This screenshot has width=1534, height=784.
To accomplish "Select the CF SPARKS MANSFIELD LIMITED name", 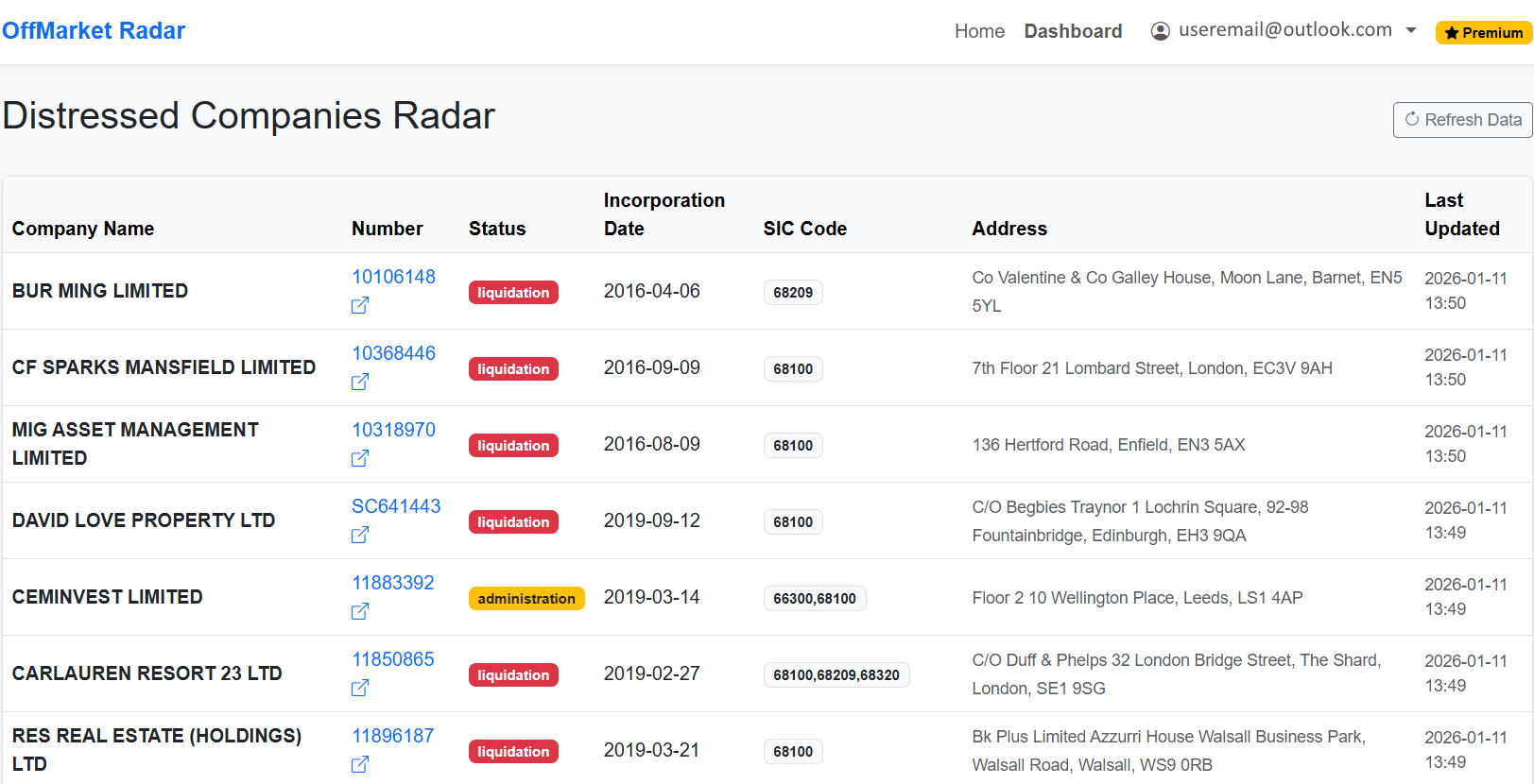I will pyautogui.click(x=164, y=367).
